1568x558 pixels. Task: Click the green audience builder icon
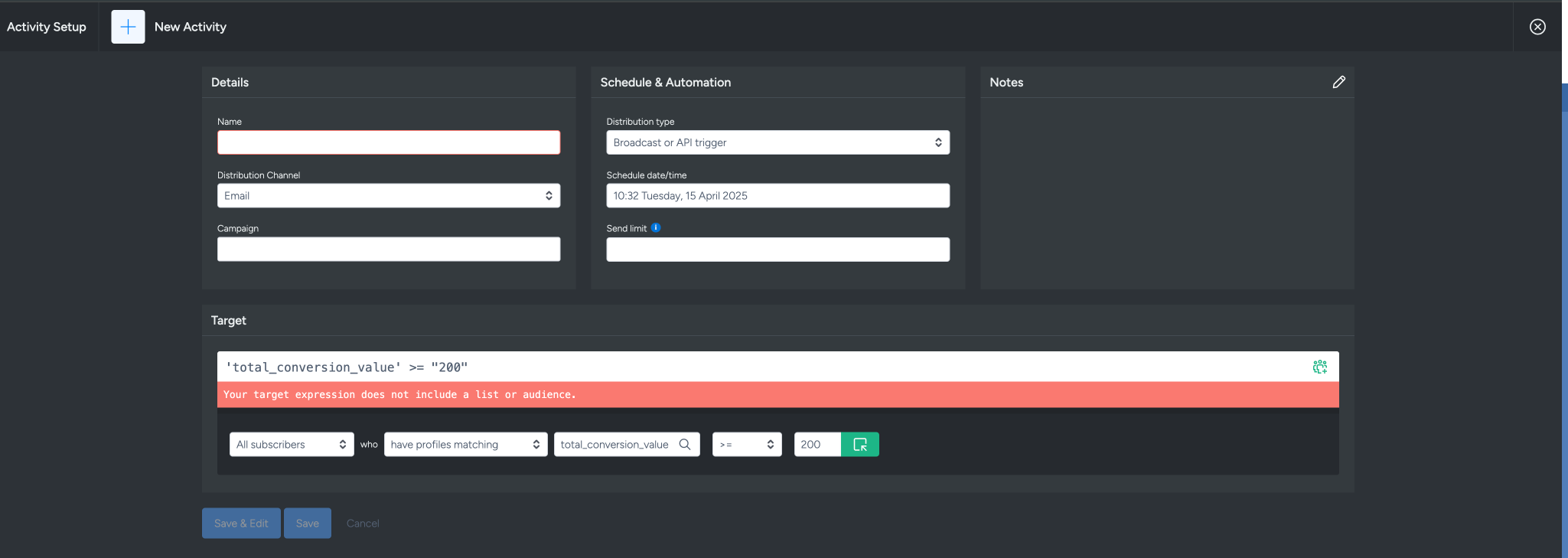point(1319,367)
